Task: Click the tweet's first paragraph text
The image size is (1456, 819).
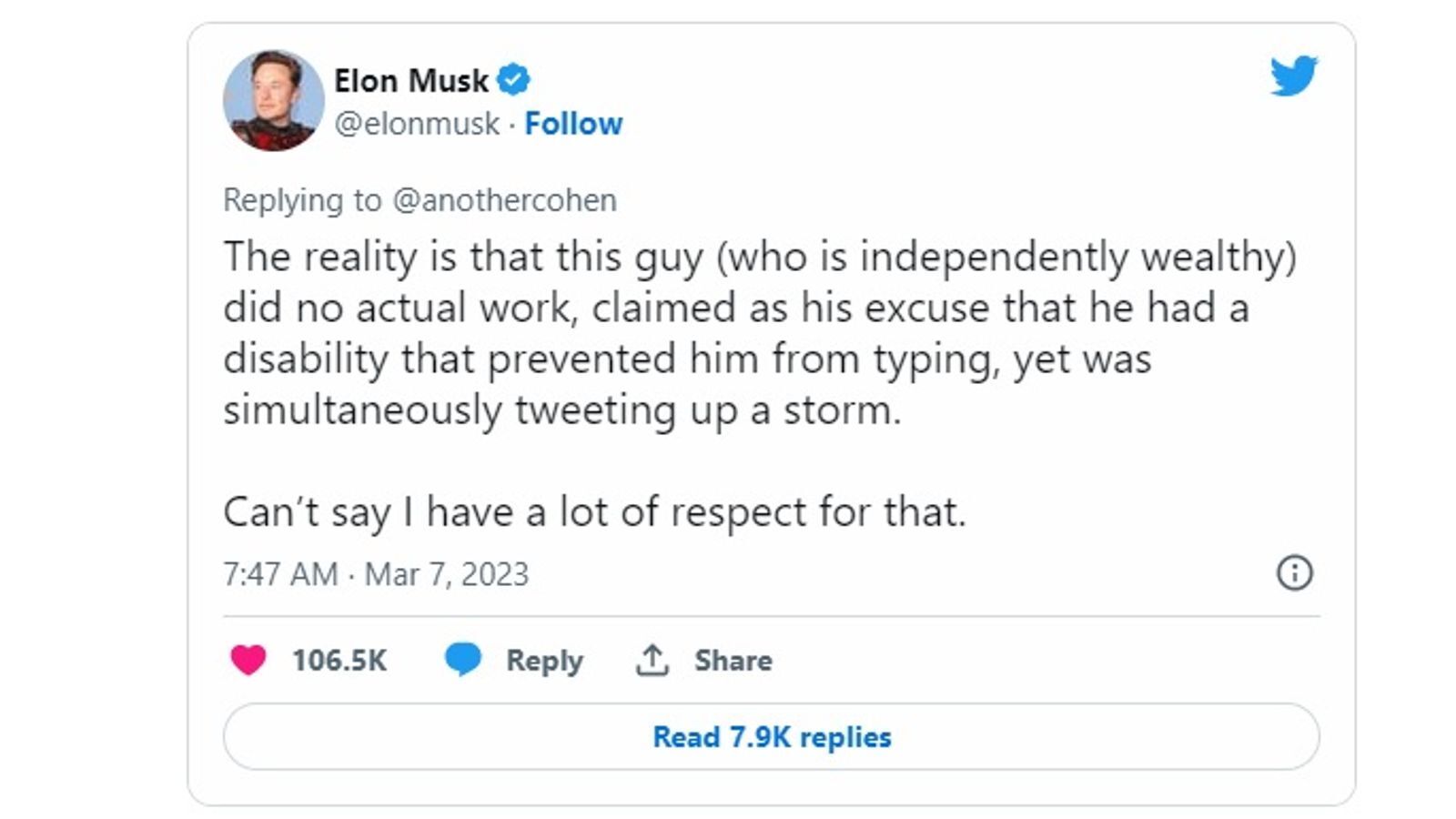Action: pos(728,308)
